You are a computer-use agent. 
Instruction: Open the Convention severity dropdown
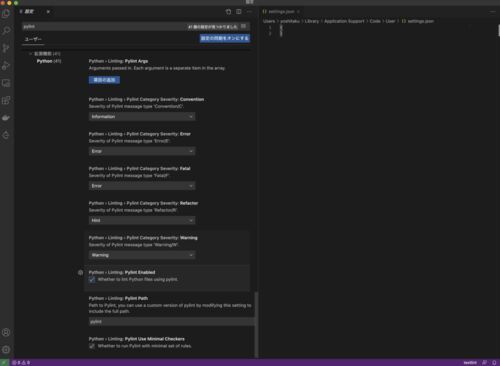pos(142,117)
